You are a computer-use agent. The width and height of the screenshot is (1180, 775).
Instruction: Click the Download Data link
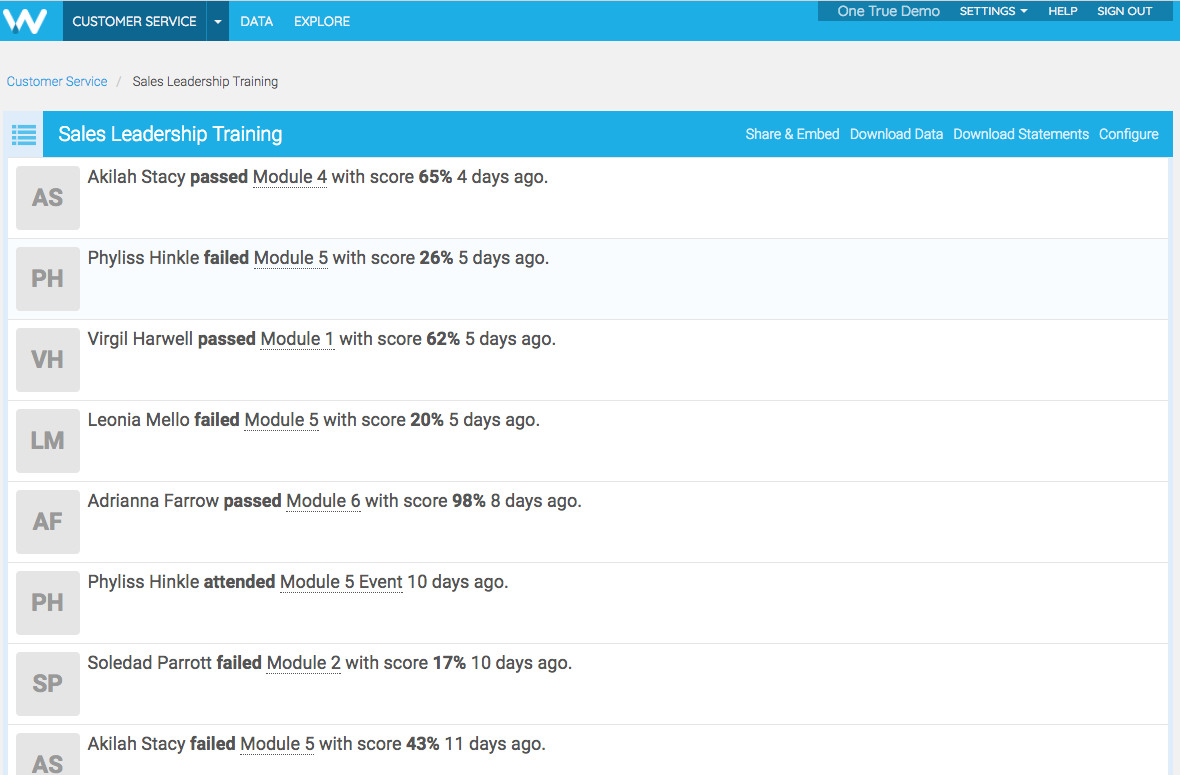click(x=896, y=134)
